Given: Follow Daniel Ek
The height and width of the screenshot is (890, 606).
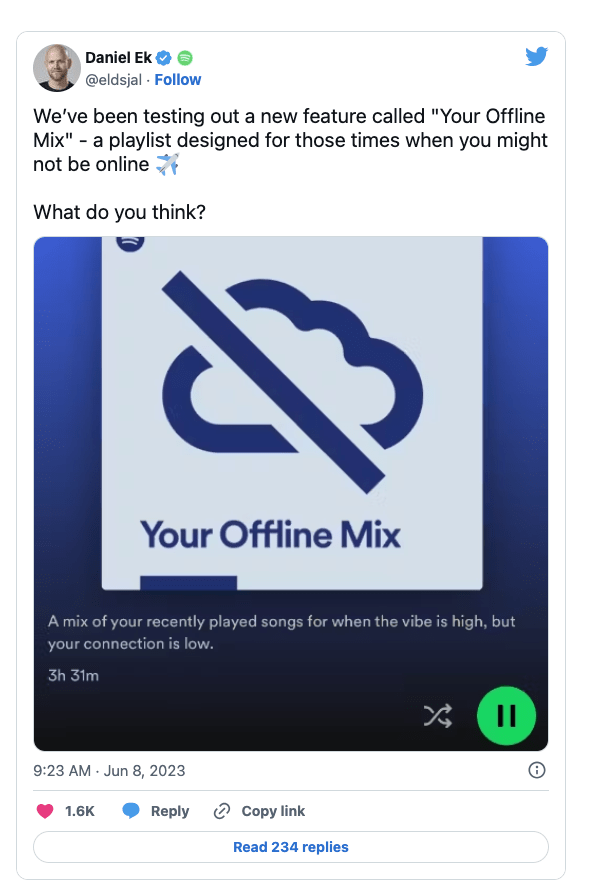Looking at the screenshot, I should click(x=178, y=79).
